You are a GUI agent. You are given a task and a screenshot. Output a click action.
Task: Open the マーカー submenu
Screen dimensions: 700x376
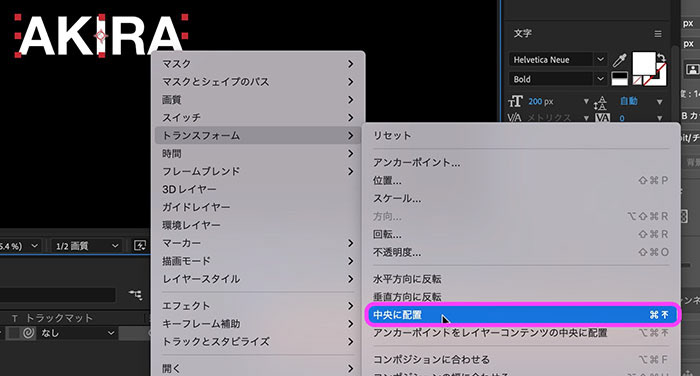pyautogui.click(x=258, y=243)
